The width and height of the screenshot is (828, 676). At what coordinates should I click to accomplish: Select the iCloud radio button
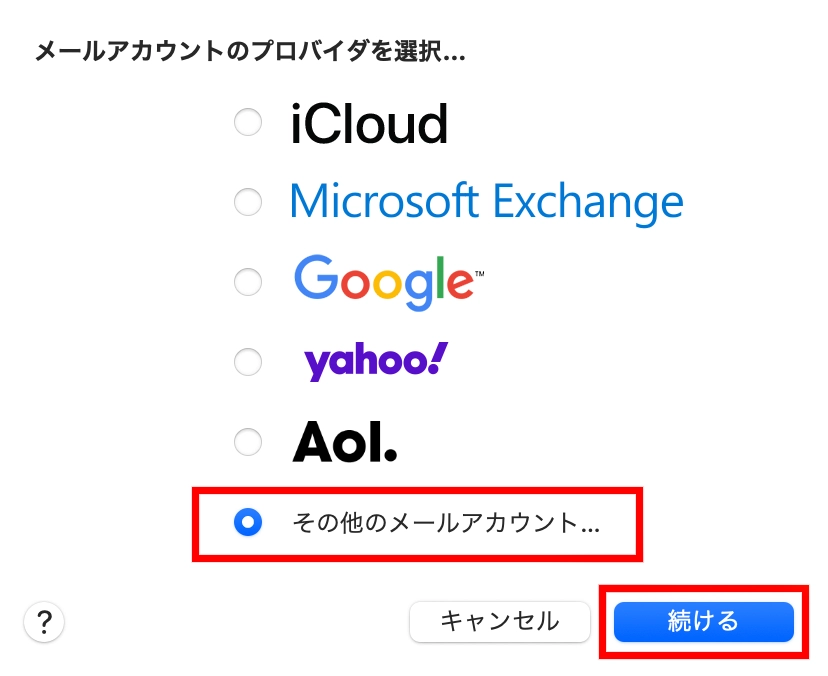tap(247, 123)
